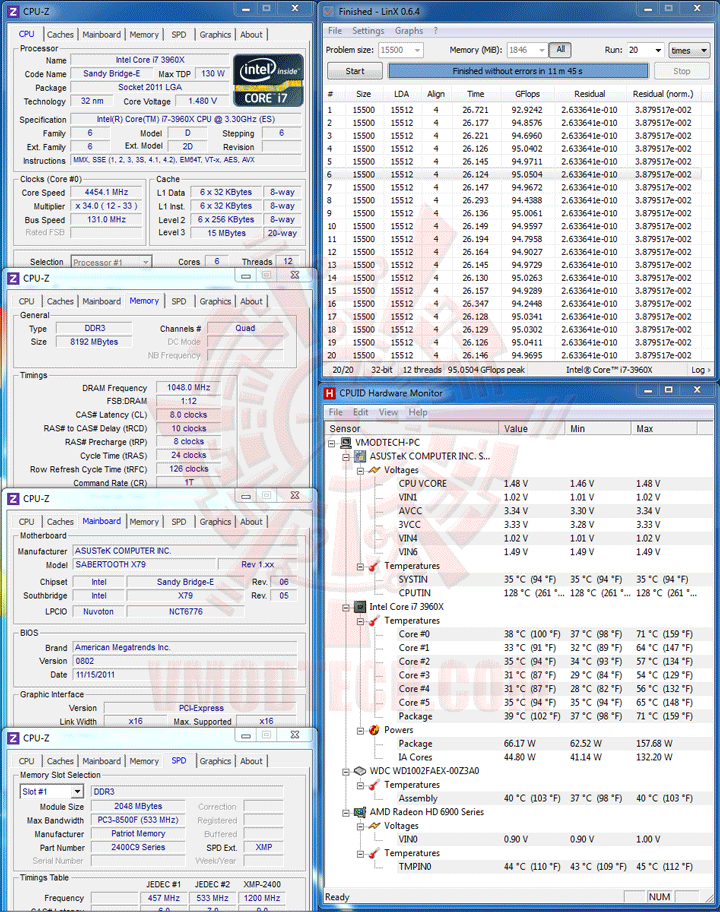Open the LinX question mark help menu
The width and height of the screenshot is (720, 912).
click(436, 31)
